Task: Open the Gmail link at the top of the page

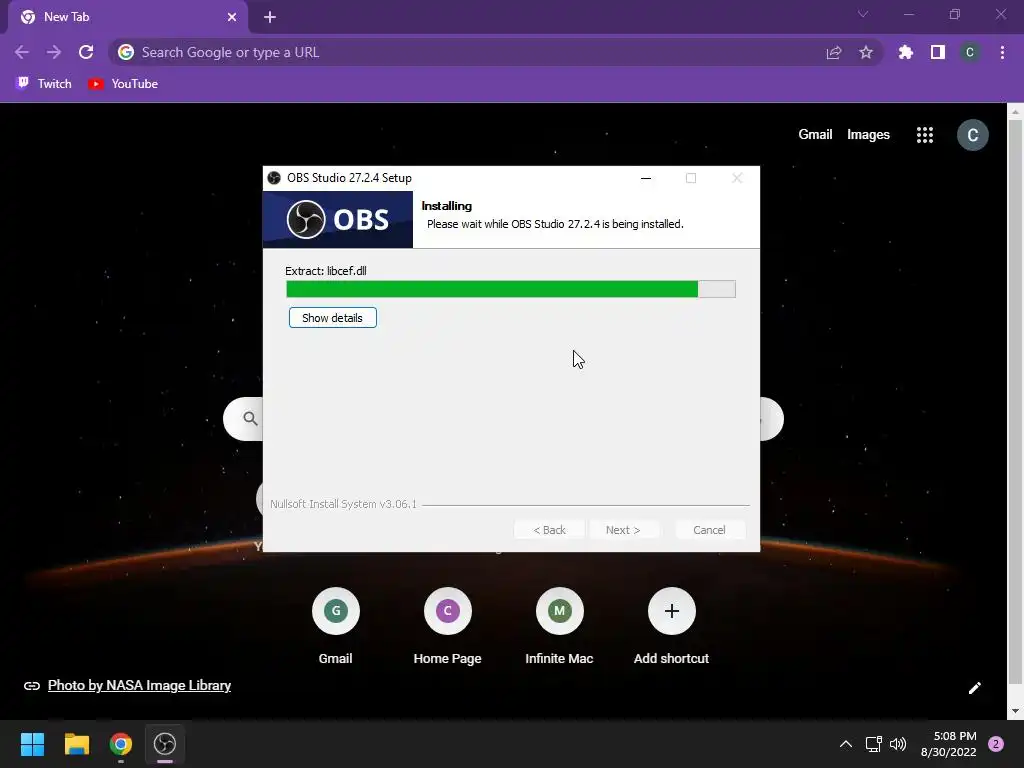Action: click(815, 135)
